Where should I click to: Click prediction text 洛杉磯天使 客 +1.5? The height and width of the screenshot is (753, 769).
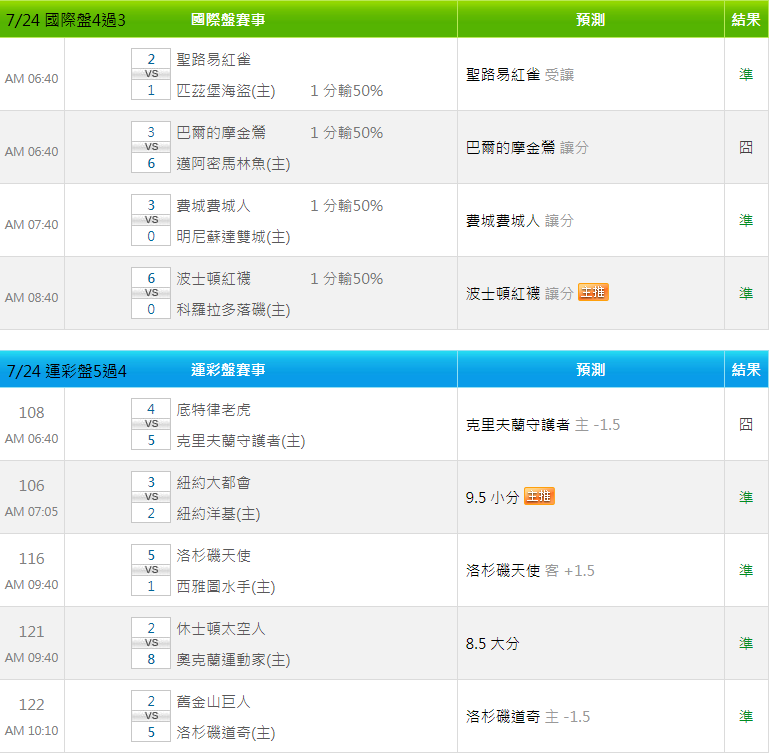[x=530, y=571]
